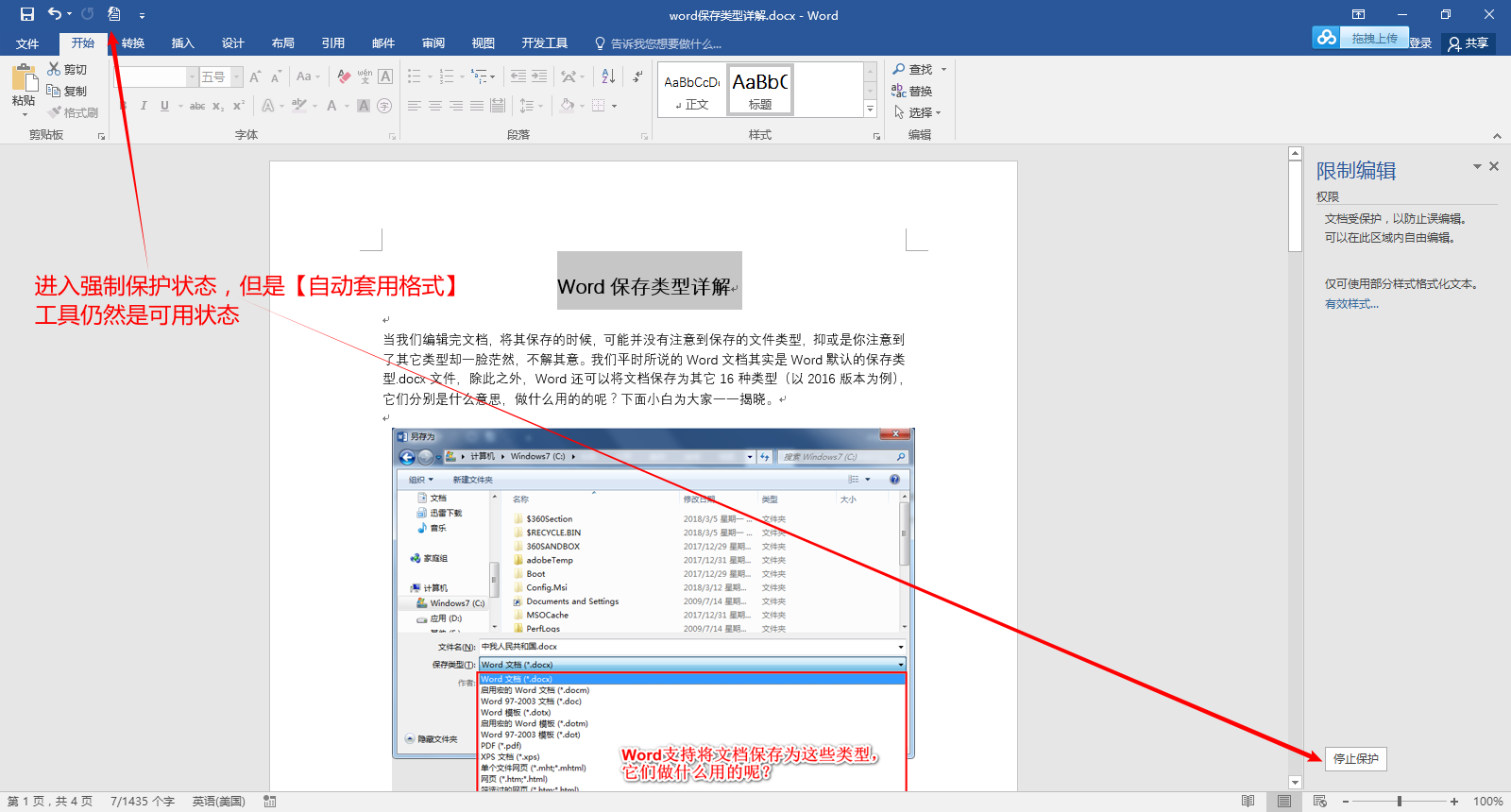Toggle Underline formatting

point(164,106)
